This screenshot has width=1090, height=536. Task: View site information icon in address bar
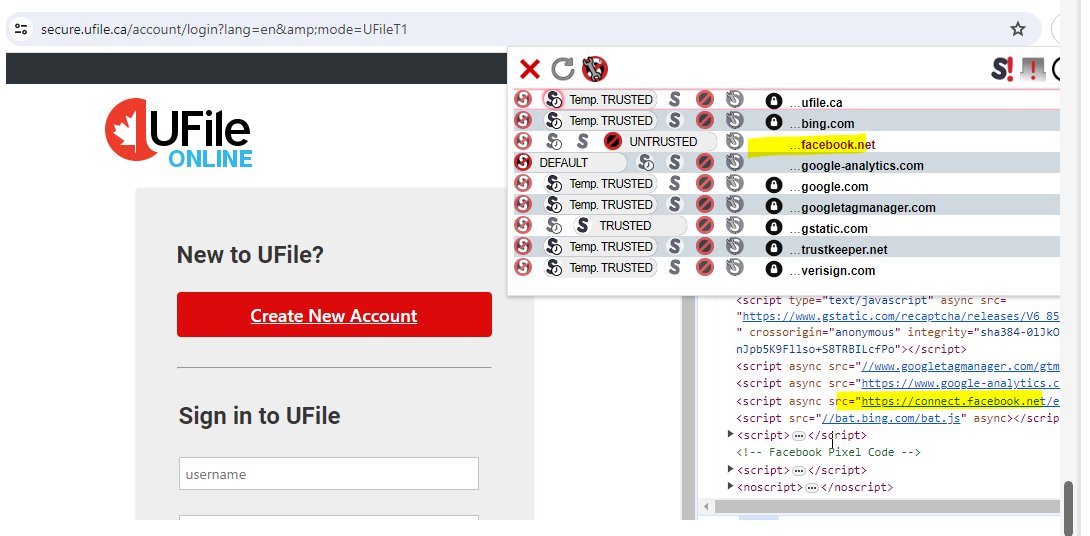tap(21, 29)
